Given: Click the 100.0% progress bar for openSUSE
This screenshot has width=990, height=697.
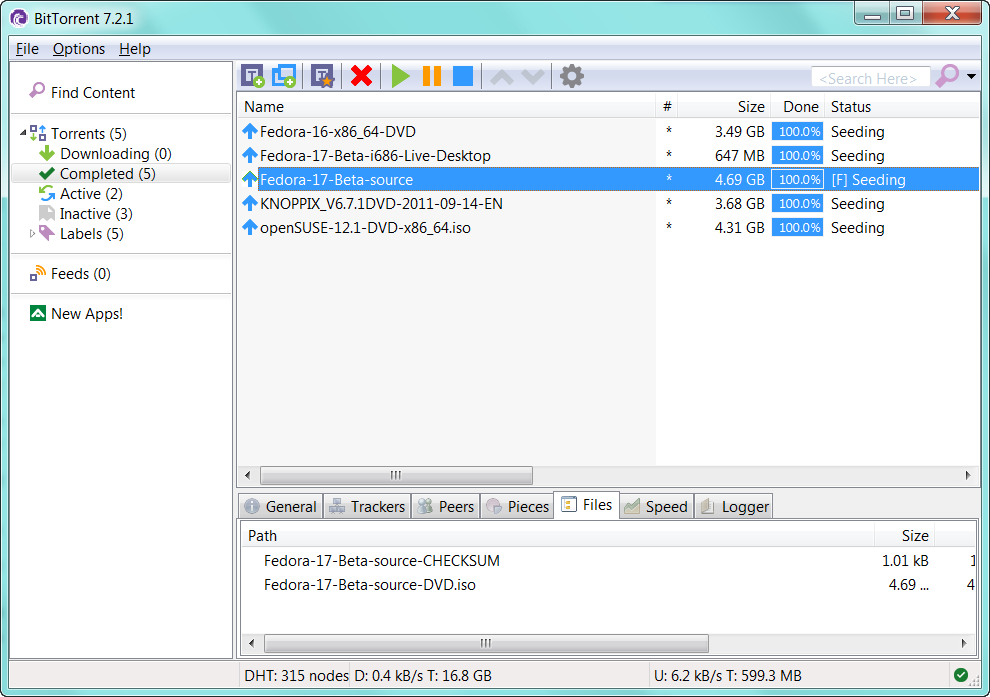Looking at the screenshot, I should click(797, 227).
